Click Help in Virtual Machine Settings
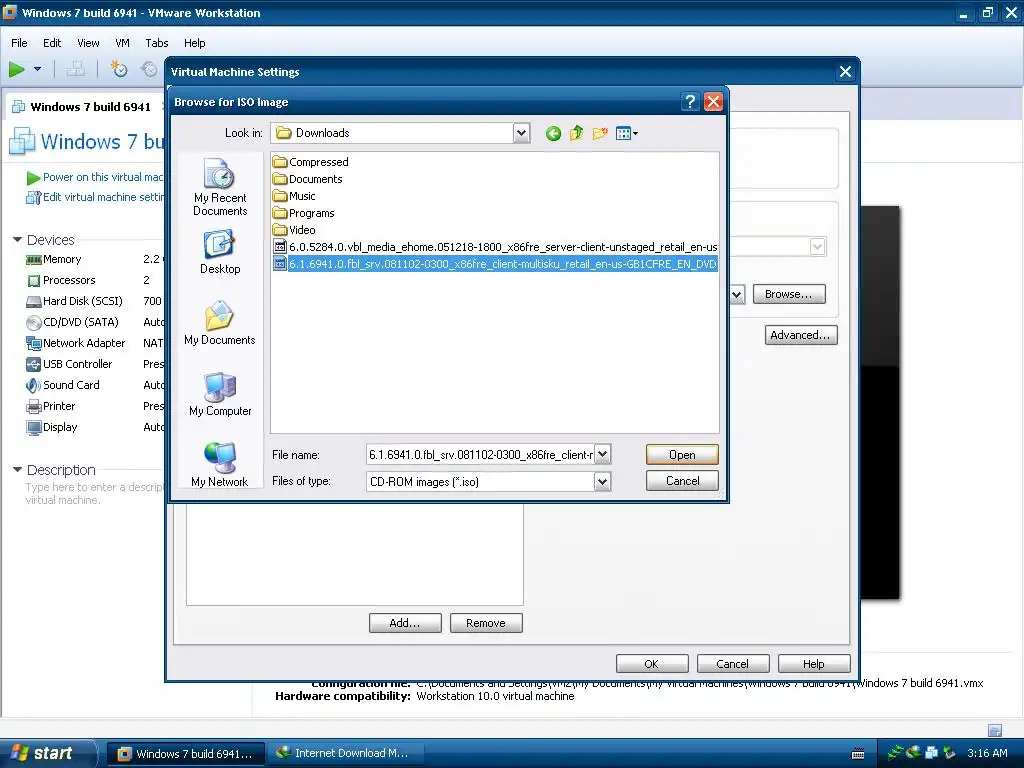The width and height of the screenshot is (1024, 768). click(814, 664)
